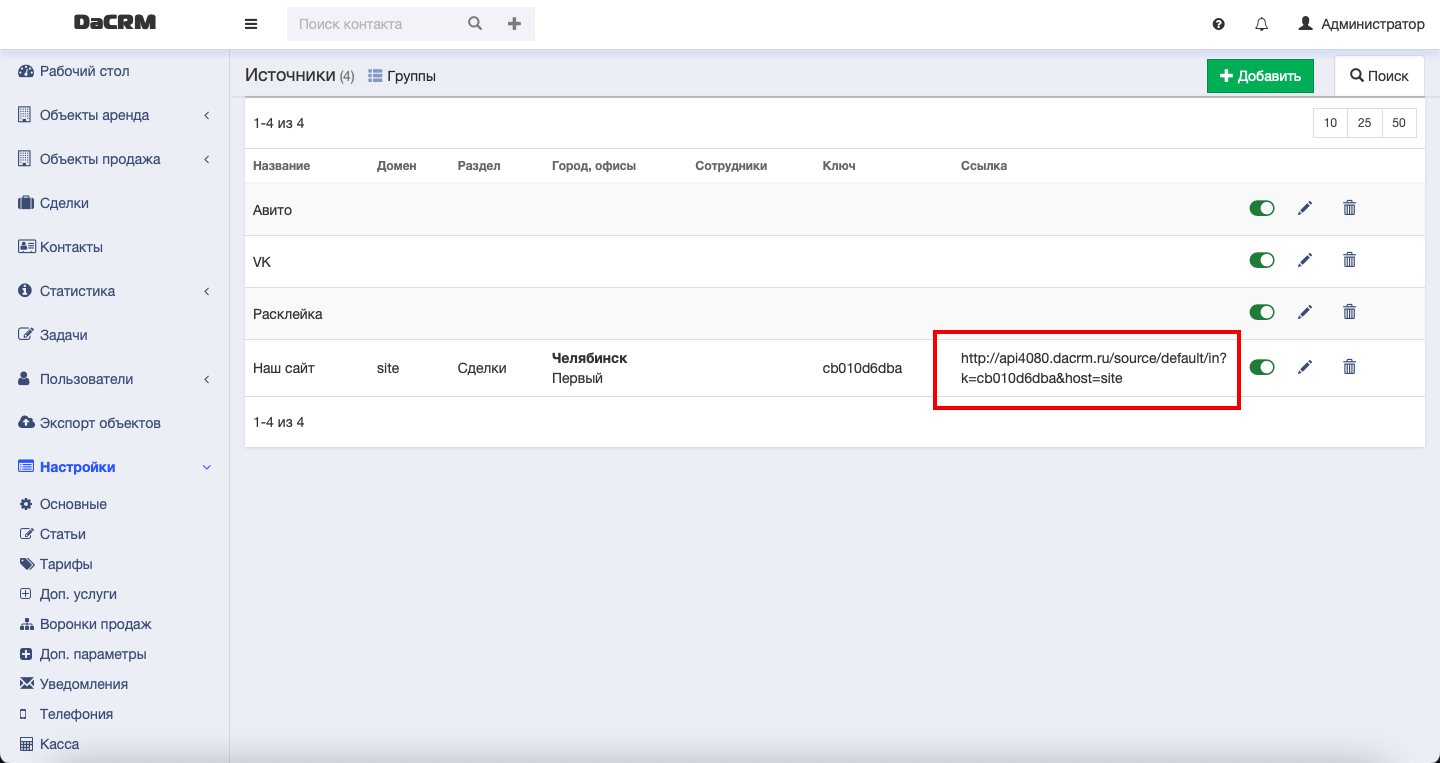Click the Сотрудники column header
The height and width of the screenshot is (763, 1440).
pos(731,166)
